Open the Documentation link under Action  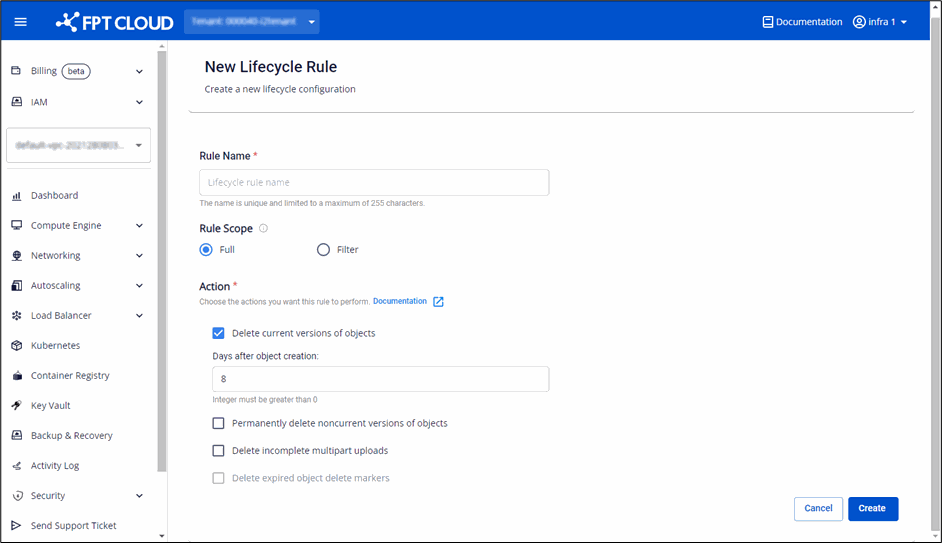pos(400,302)
